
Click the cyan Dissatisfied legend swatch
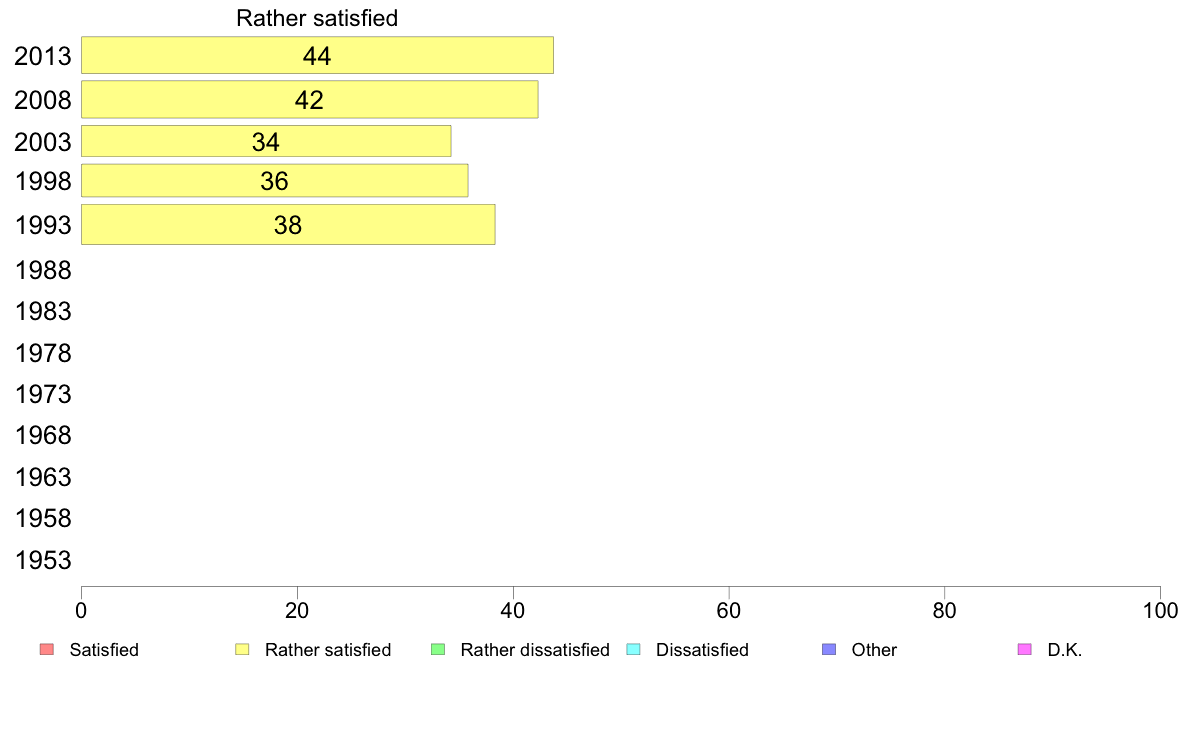click(x=633, y=650)
